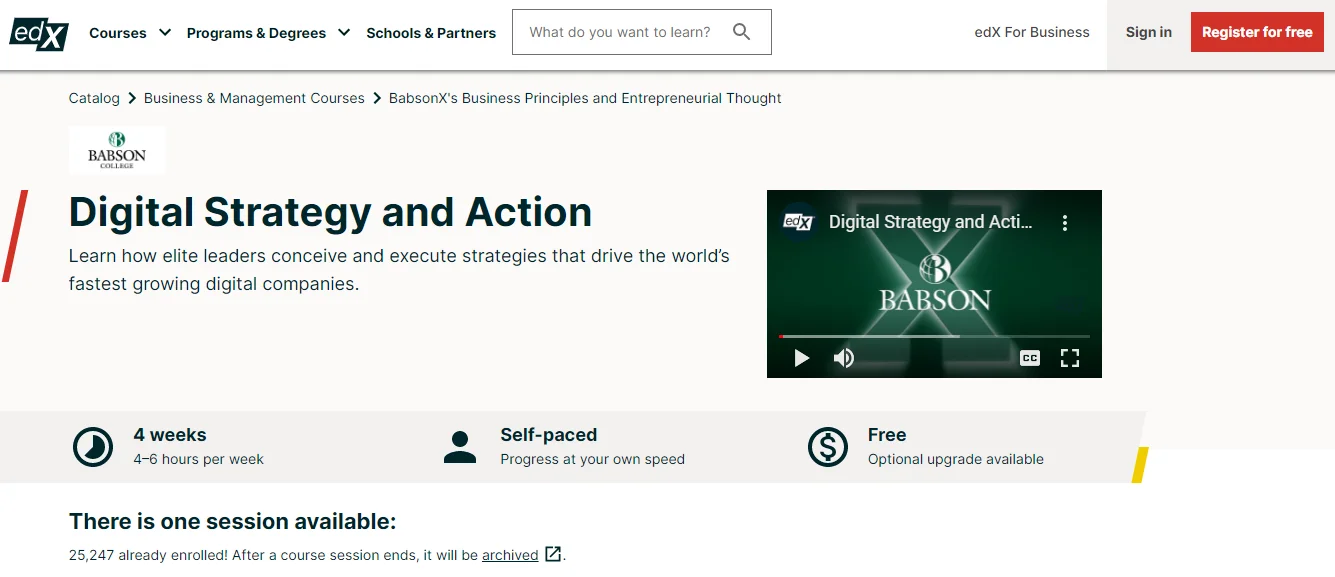
Task: Click the clock icon next to 4 weeks
Action: (x=93, y=447)
